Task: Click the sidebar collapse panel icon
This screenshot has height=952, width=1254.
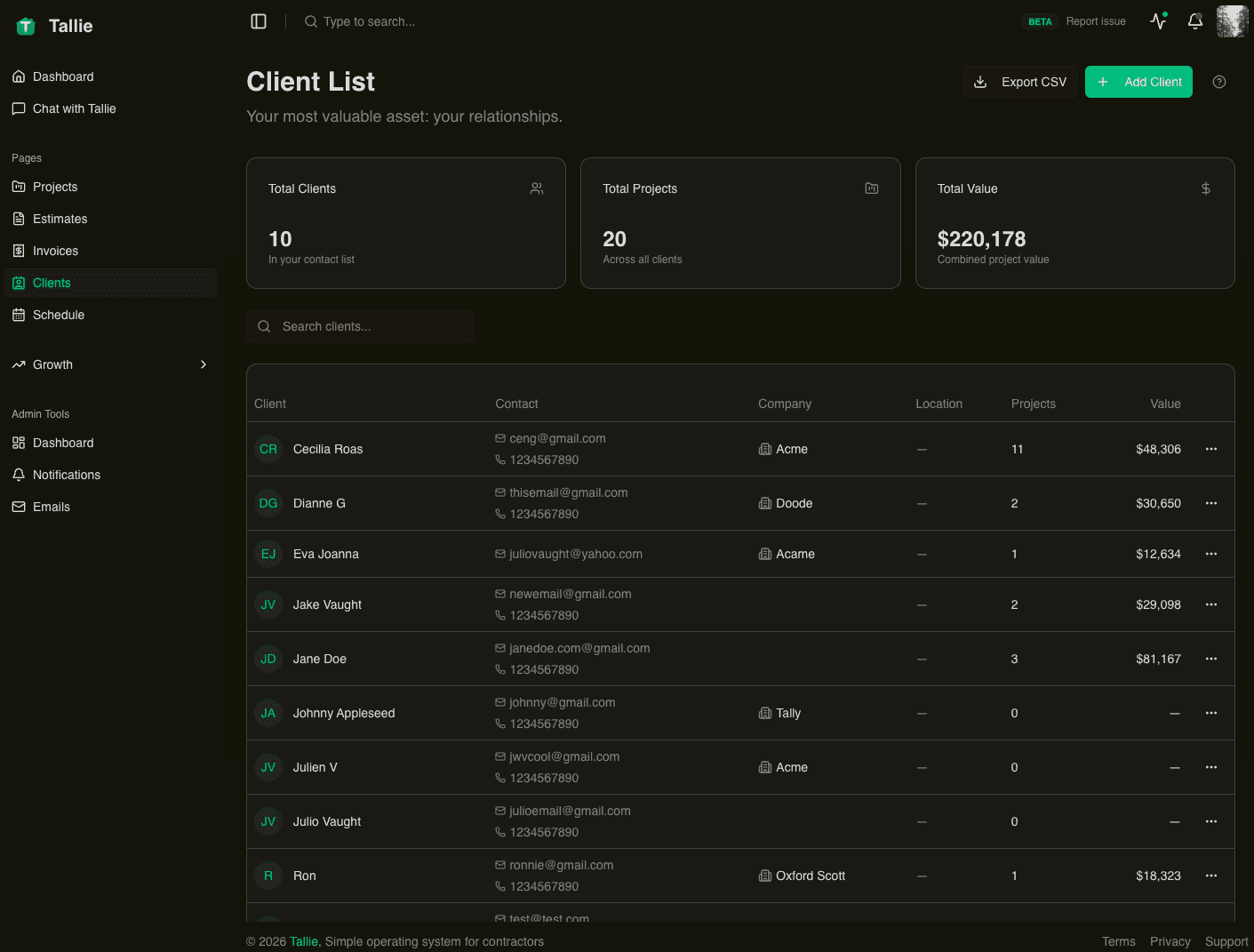Action: pos(258,21)
